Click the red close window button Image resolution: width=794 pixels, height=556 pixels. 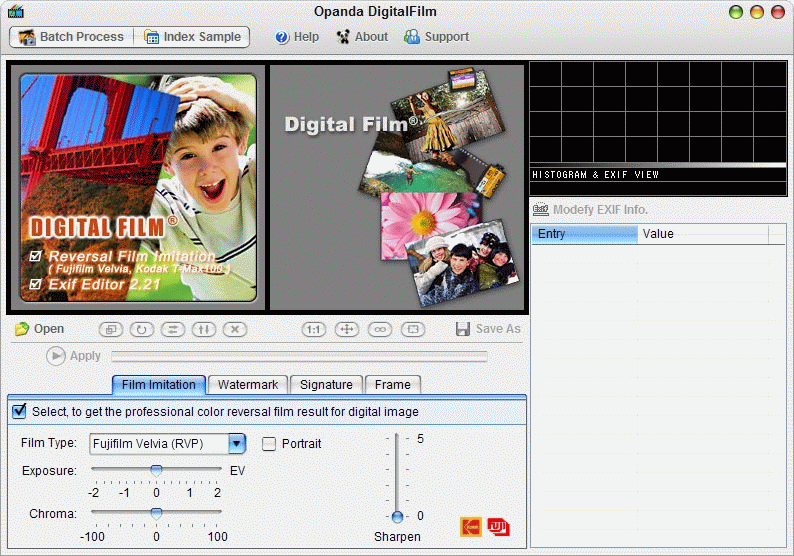click(x=778, y=12)
